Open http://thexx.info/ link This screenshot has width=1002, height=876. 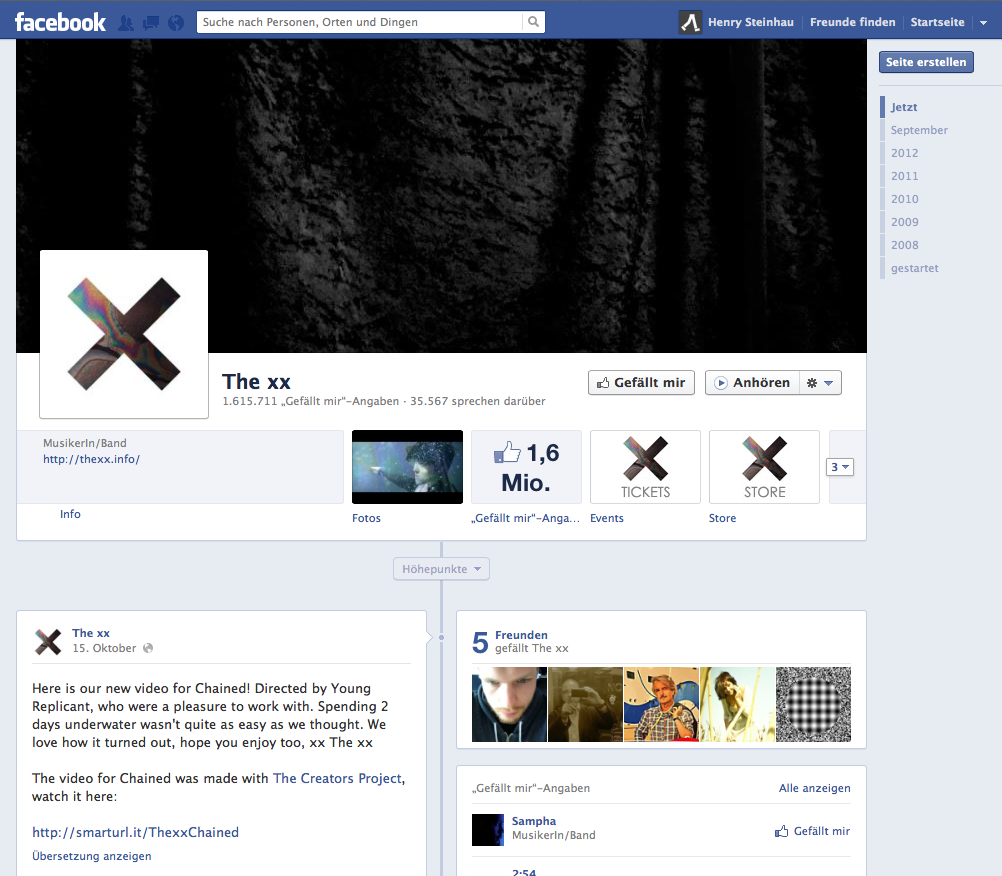pos(91,459)
